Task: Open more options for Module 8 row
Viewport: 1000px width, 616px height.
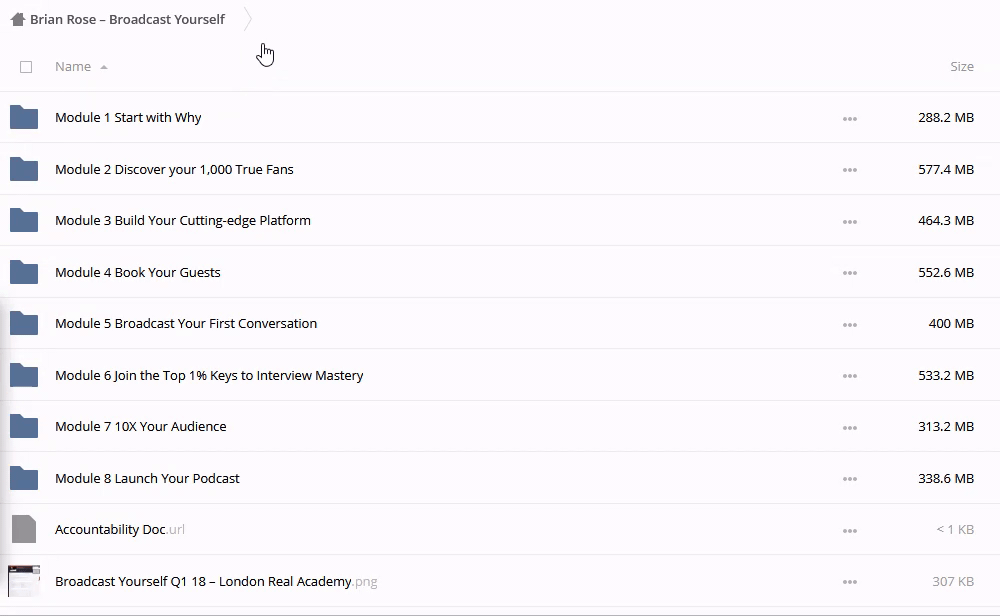Action: (x=849, y=479)
